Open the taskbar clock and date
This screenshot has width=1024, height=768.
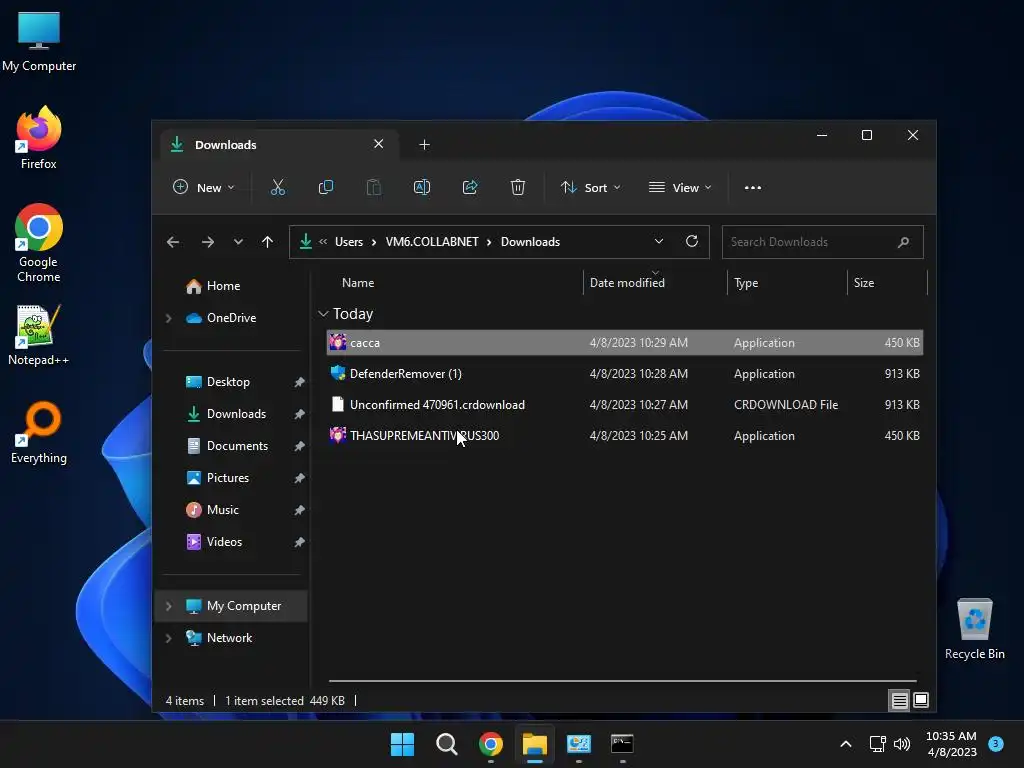pos(951,744)
